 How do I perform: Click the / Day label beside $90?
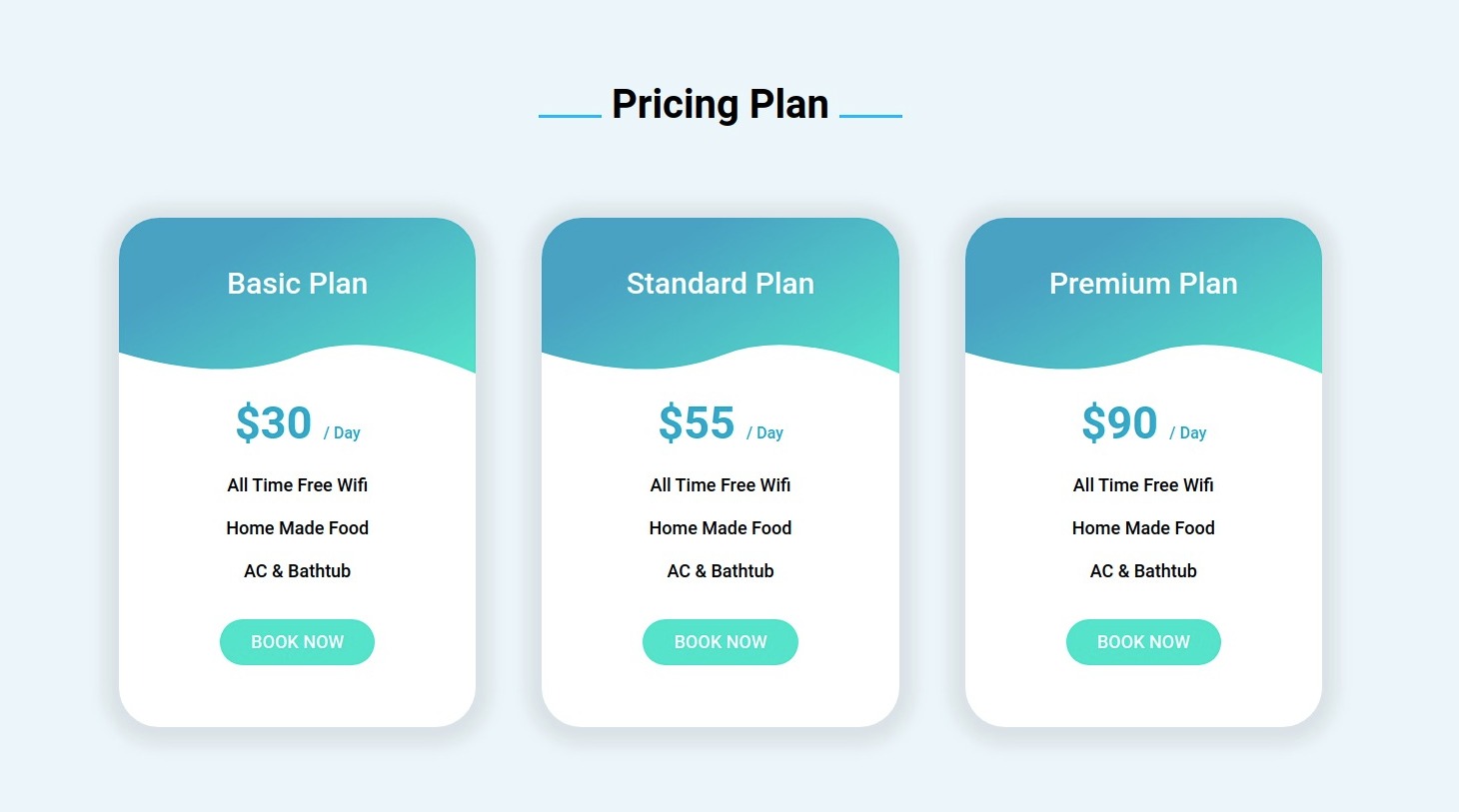tap(1188, 433)
